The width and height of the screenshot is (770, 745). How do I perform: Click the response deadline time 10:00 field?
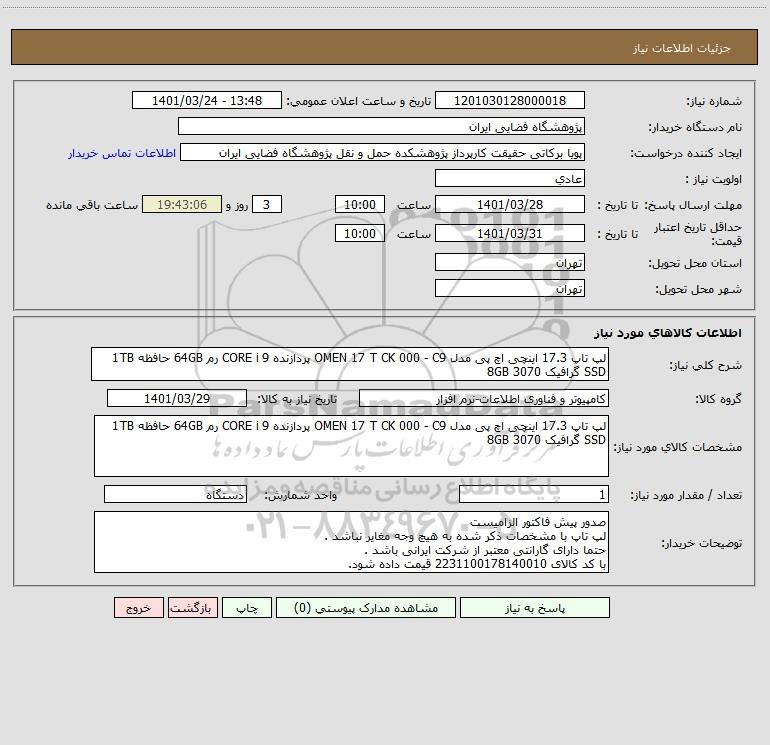click(359, 205)
